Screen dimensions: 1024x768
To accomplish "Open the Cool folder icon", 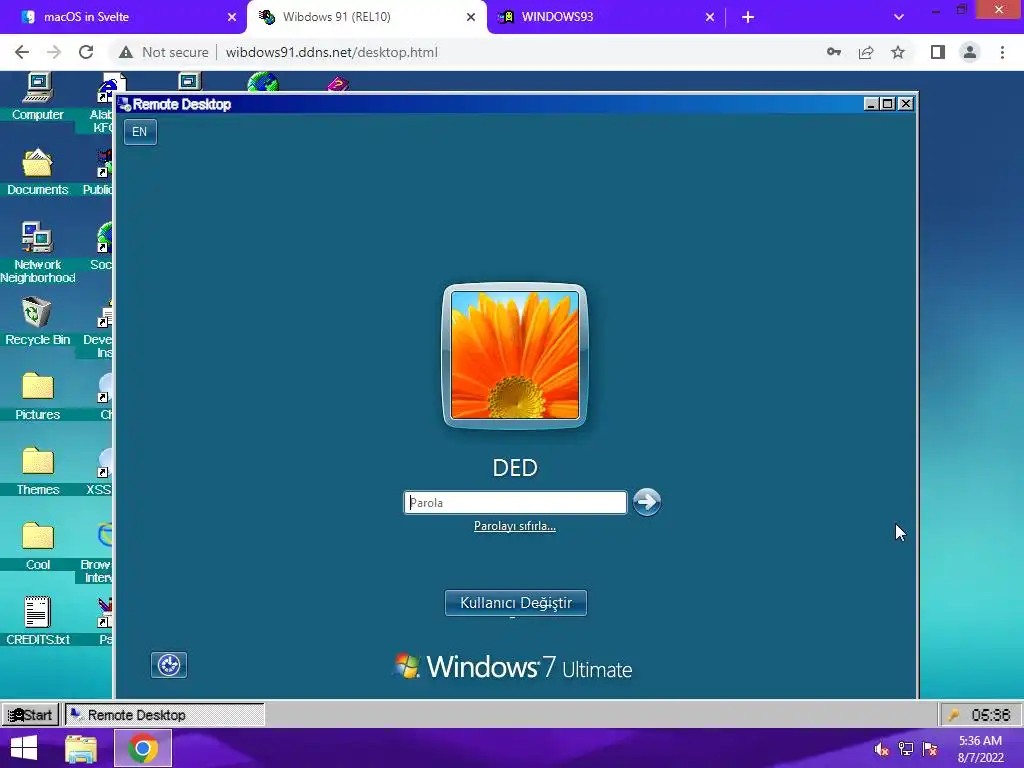I will 37,546.
